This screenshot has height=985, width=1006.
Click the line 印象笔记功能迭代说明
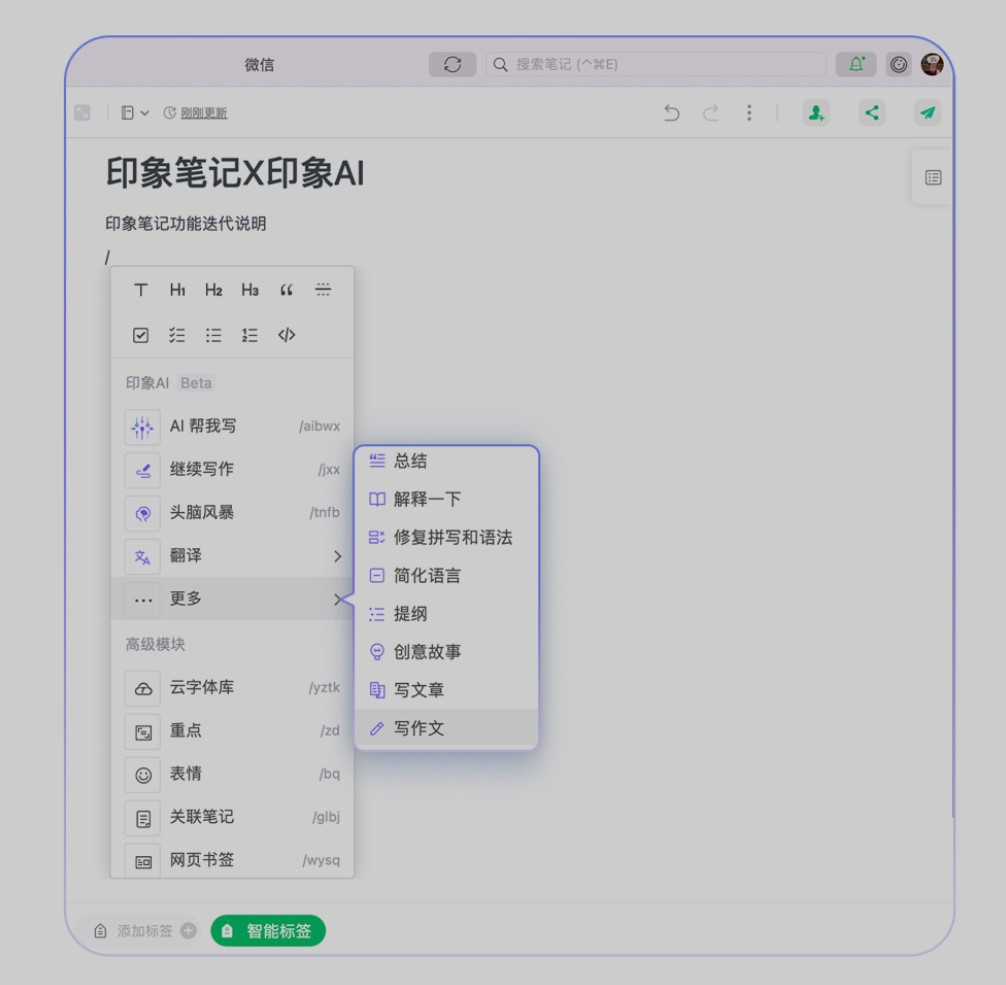pyautogui.click(x=185, y=223)
